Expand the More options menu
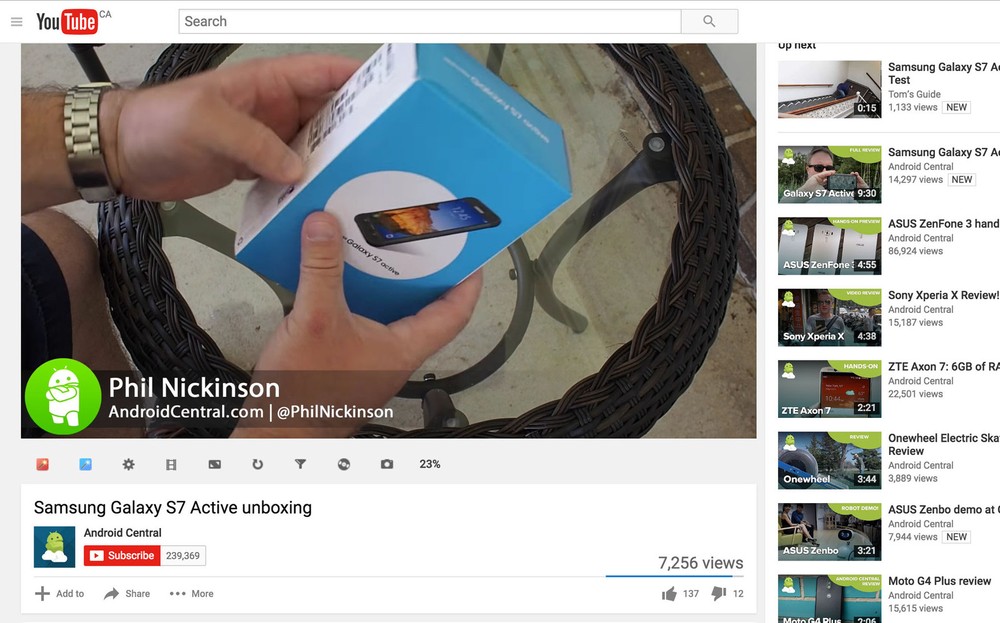1000x623 pixels. click(x=191, y=594)
